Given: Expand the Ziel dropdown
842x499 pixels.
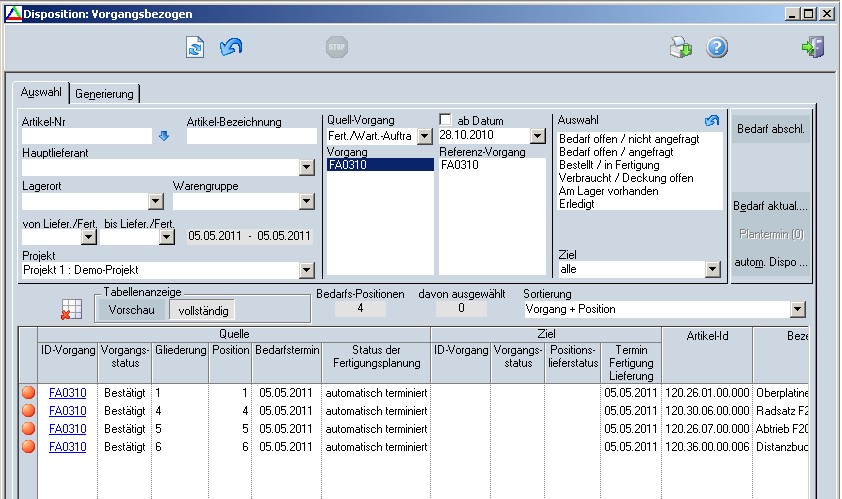Looking at the screenshot, I should point(712,269).
